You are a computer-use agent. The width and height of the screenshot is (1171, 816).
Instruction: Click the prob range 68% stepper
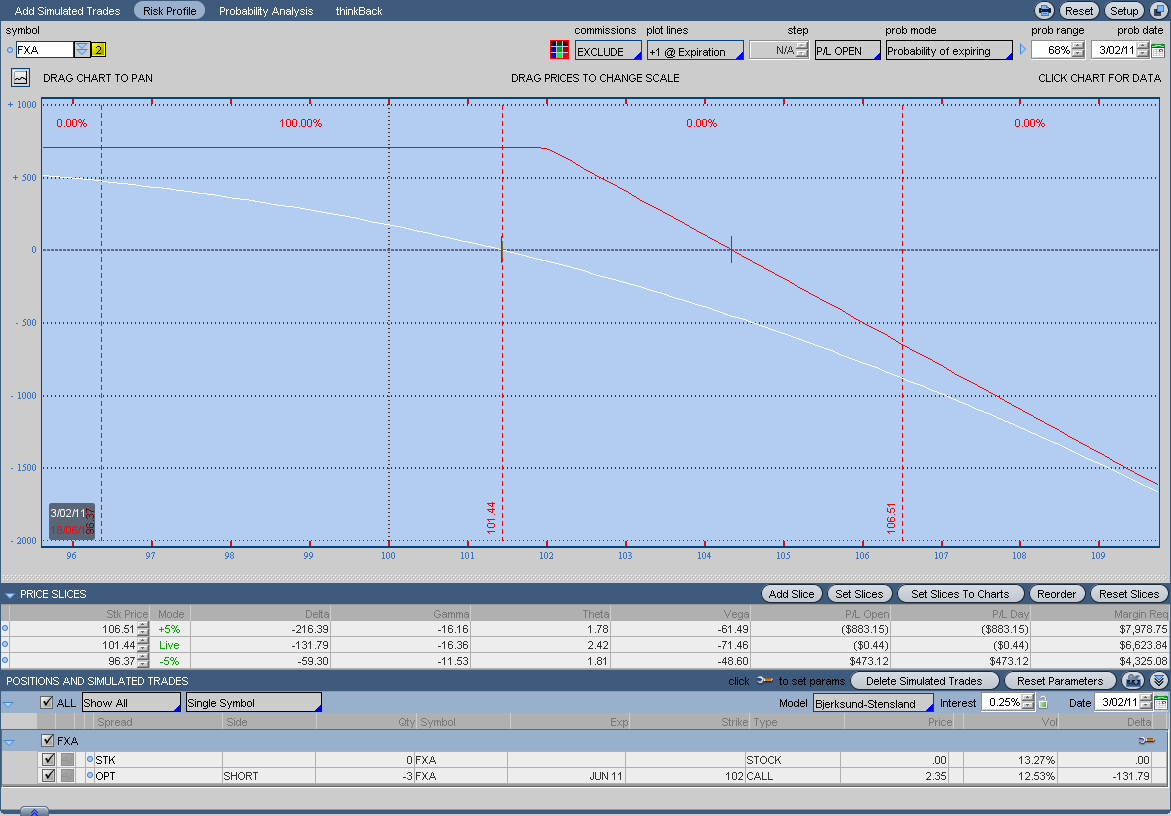coord(1078,50)
